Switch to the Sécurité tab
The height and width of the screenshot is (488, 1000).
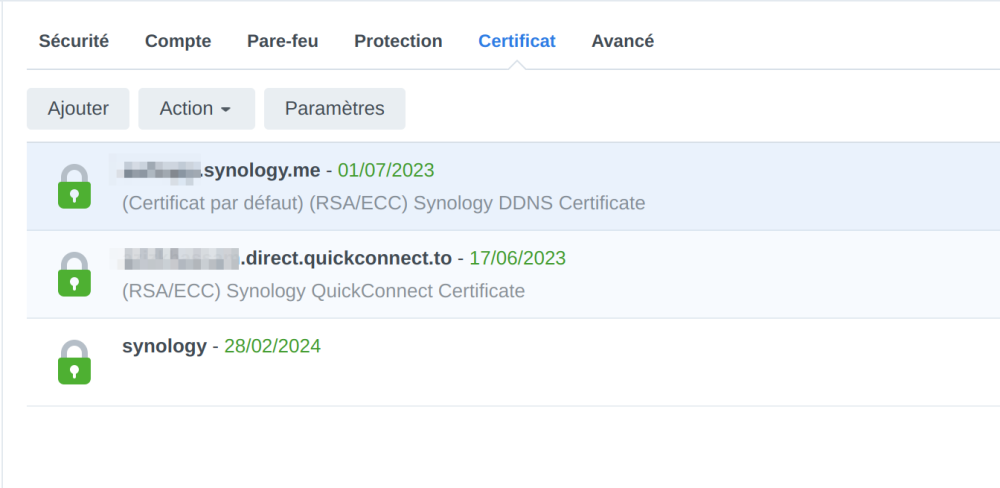[x=74, y=41]
